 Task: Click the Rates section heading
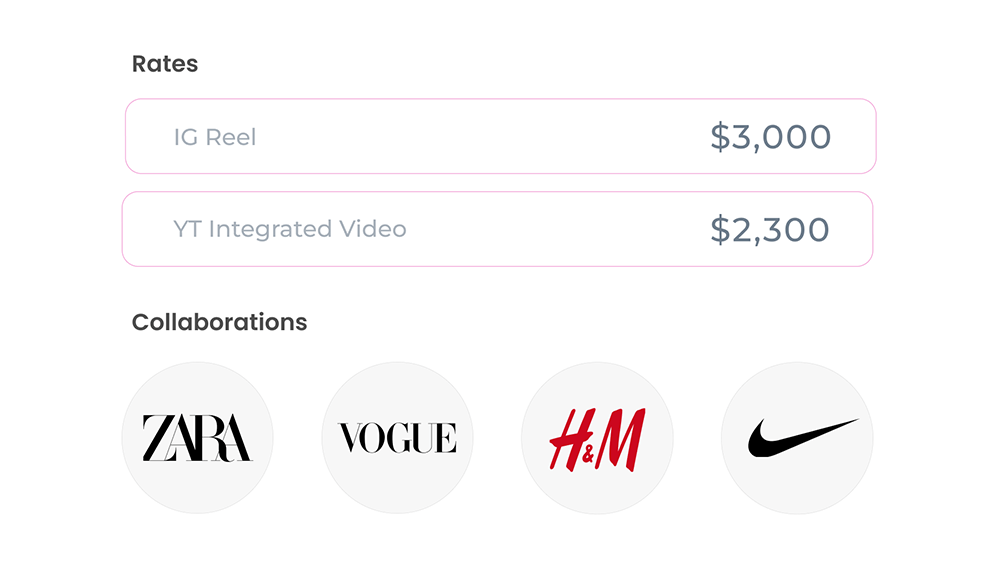[165, 64]
